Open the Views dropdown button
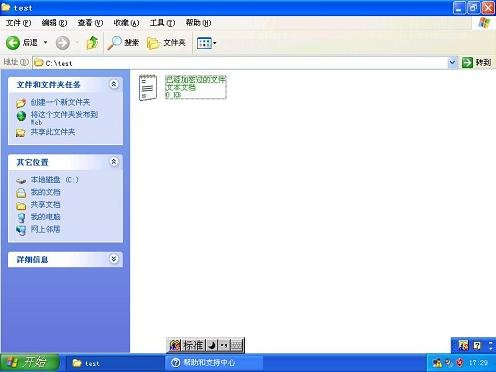This screenshot has height=372, width=496. tap(206, 43)
